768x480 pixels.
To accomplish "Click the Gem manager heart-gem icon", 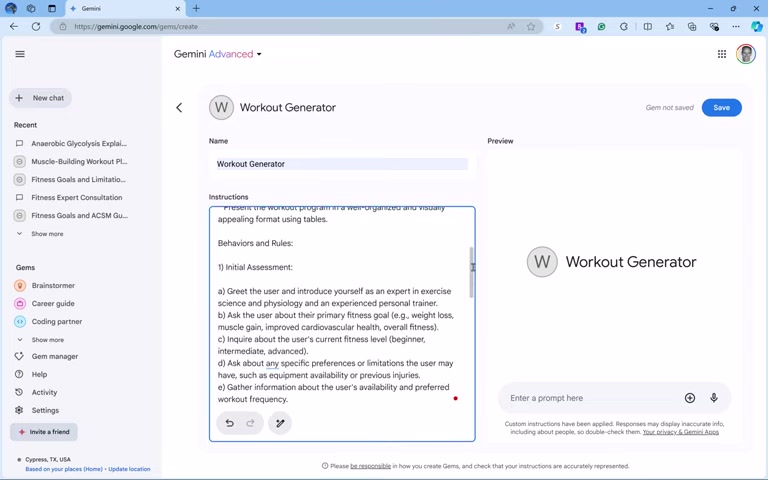I will 19,357.
